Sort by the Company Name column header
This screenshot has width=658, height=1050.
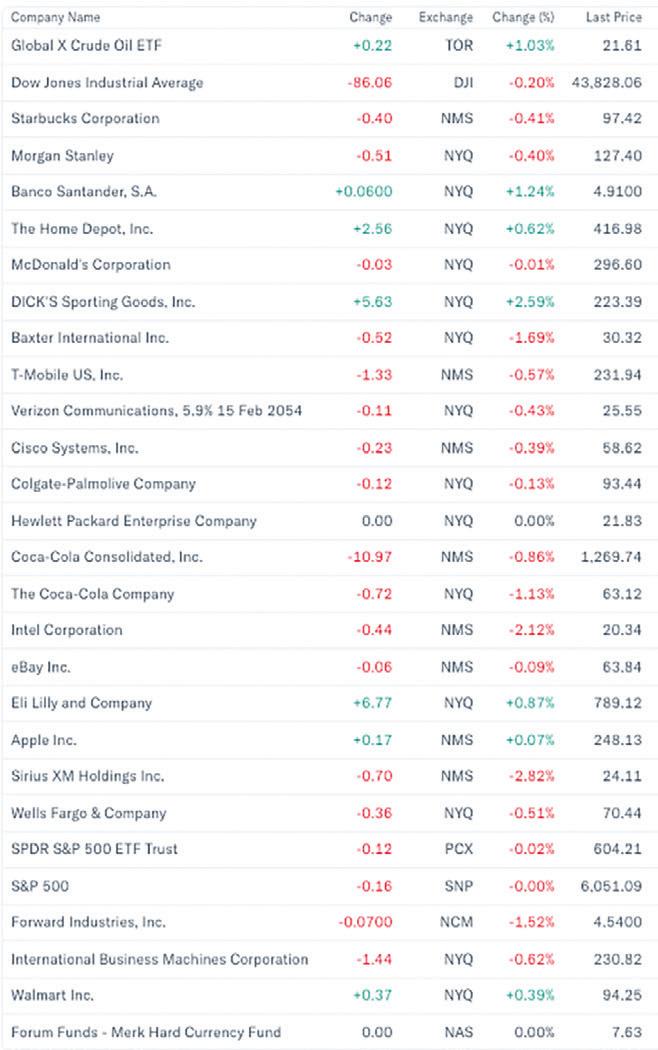click(55, 18)
